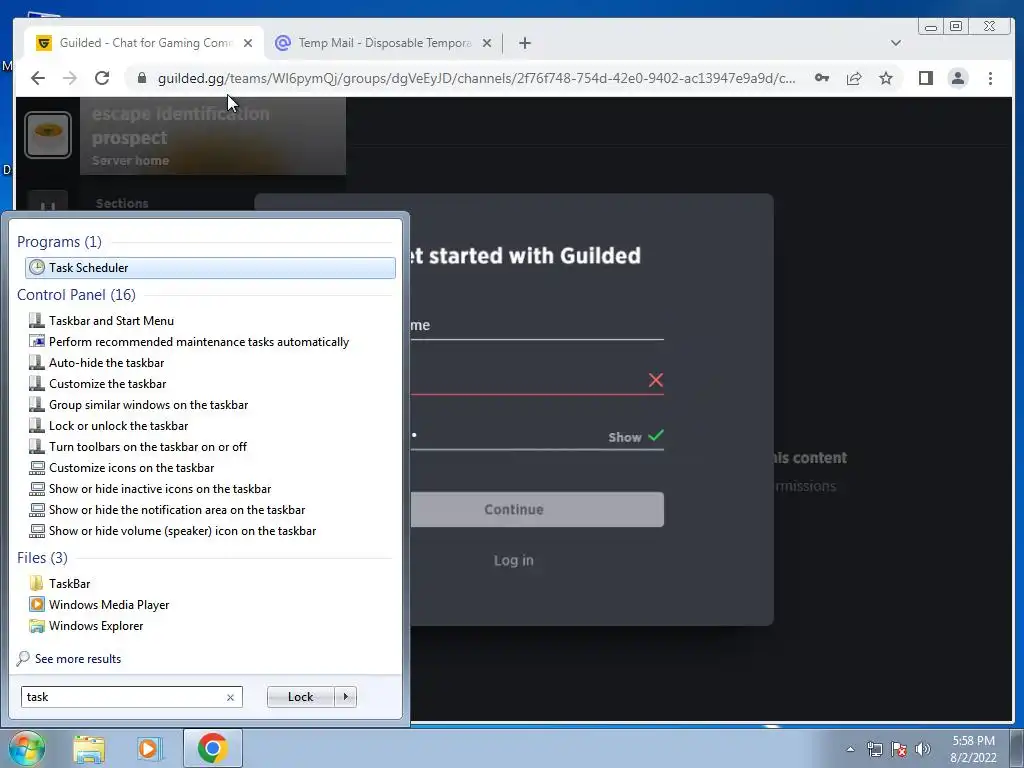Open saved passwords key icon
Screen dimensions: 1024x768
tap(822, 78)
